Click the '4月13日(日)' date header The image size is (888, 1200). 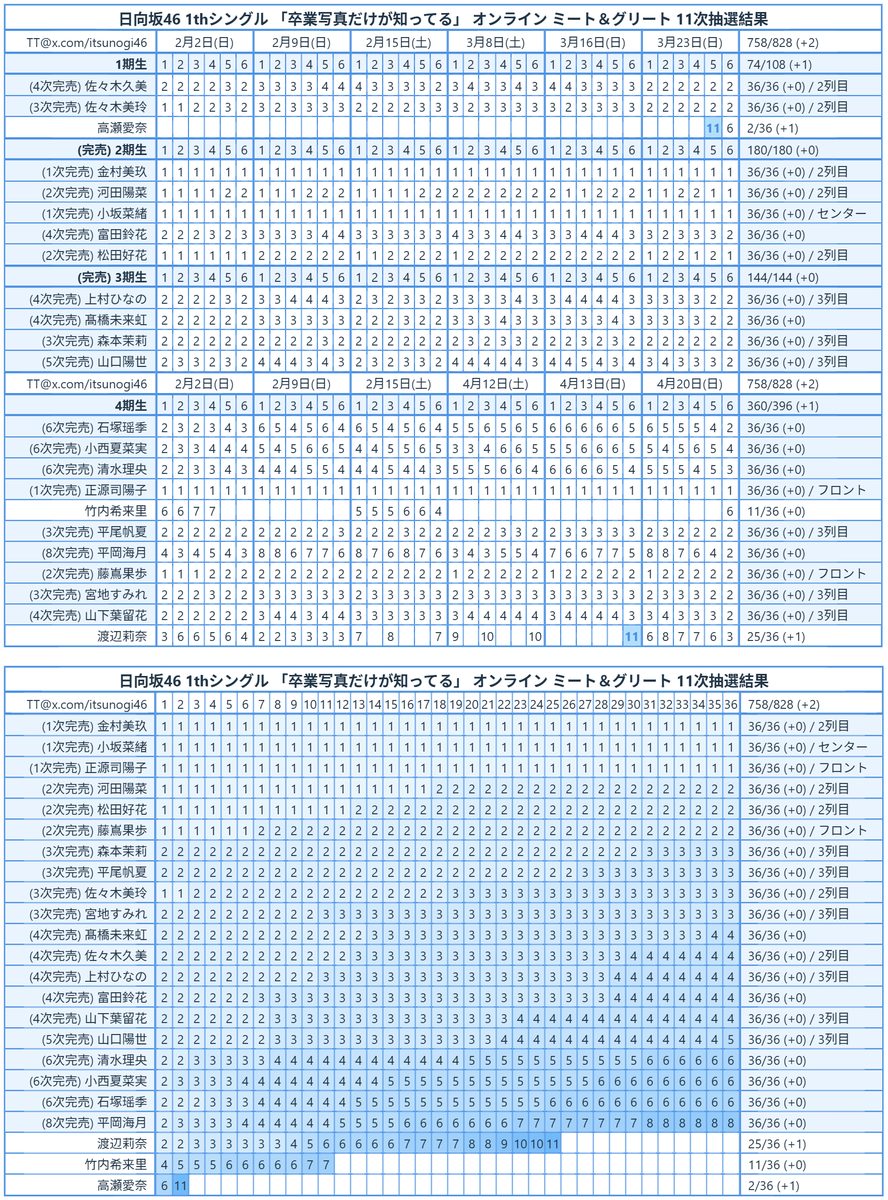coord(593,383)
